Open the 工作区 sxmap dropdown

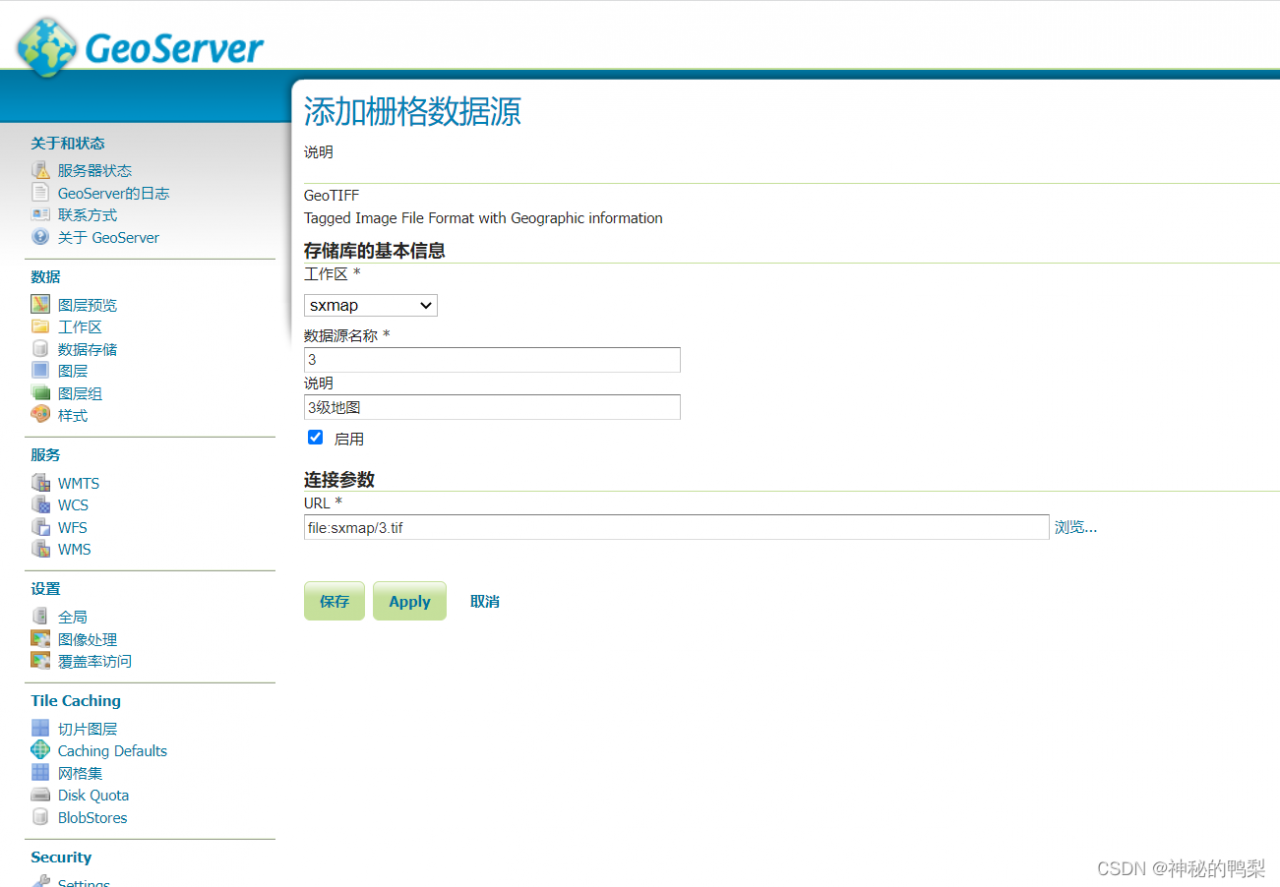point(371,305)
